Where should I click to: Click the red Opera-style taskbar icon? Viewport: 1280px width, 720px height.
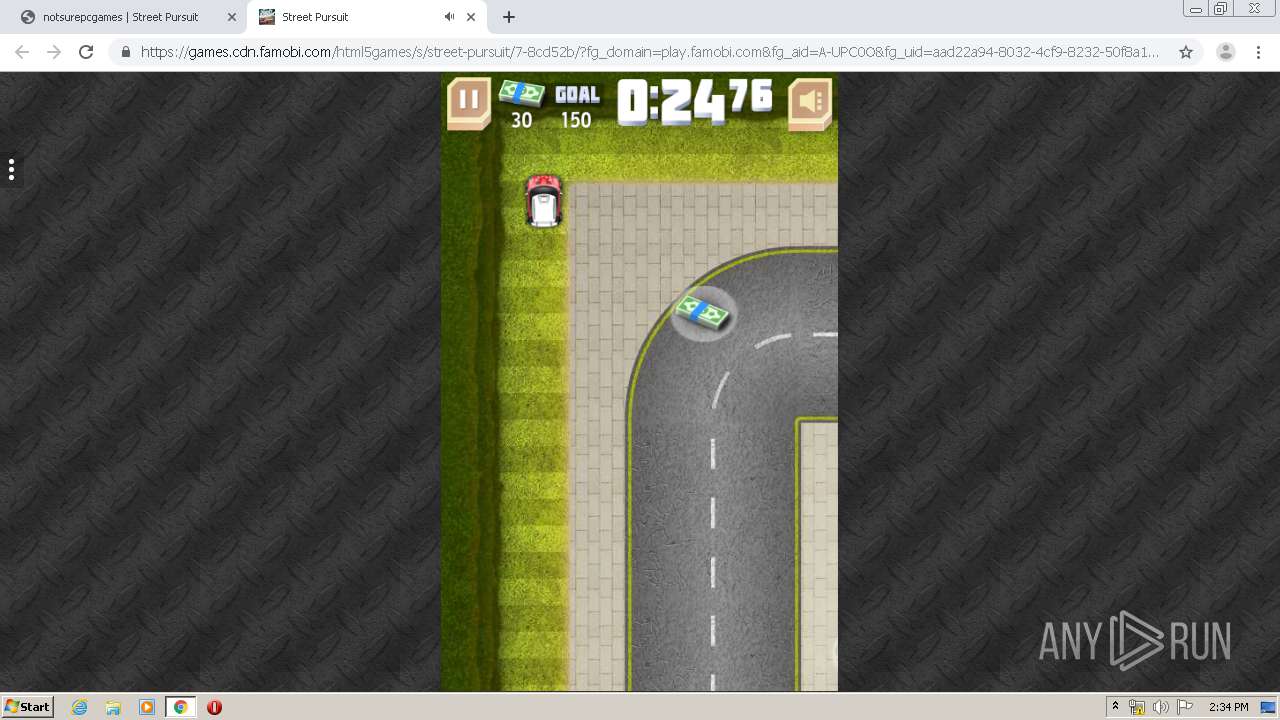pyautogui.click(x=214, y=707)
